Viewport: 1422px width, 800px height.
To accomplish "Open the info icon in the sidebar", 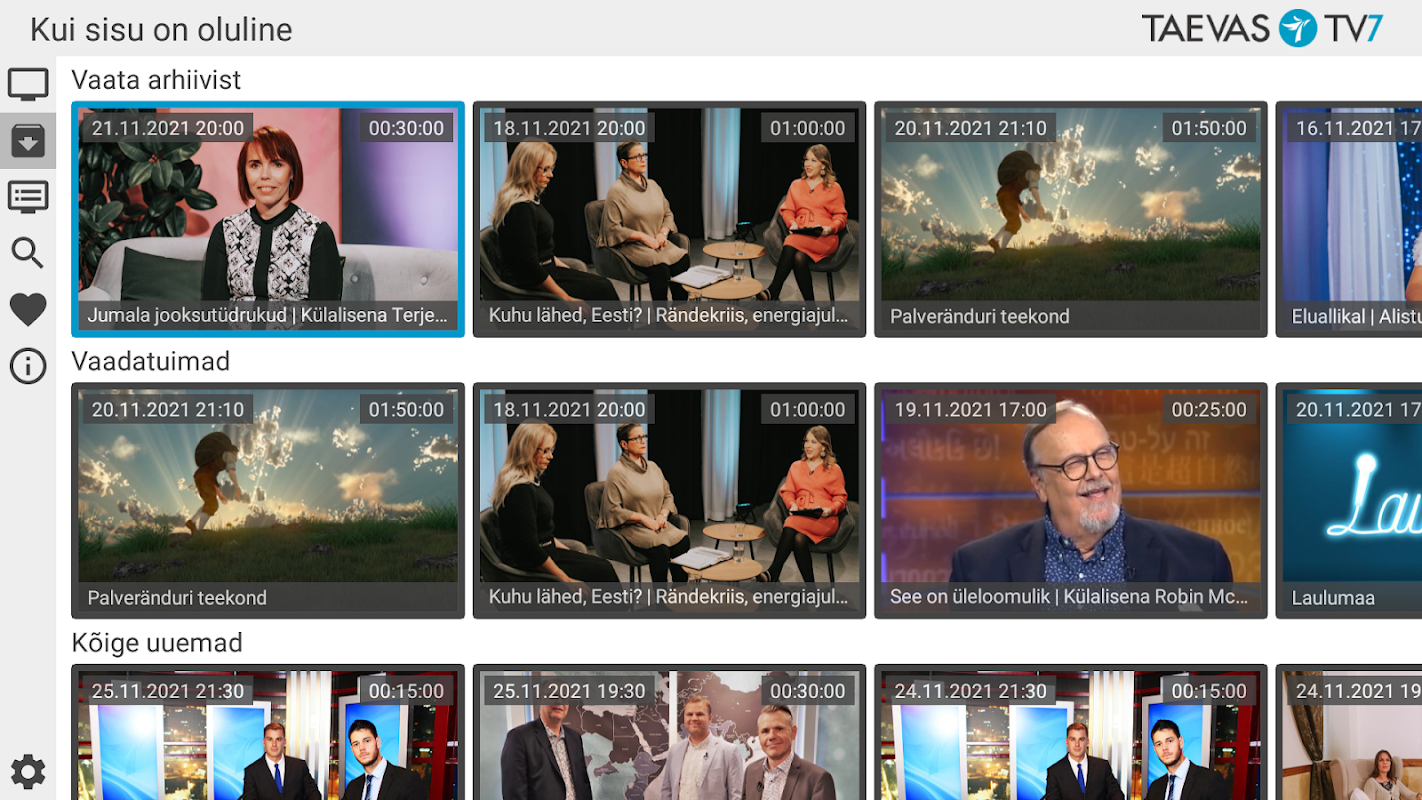I will point(28,366).
